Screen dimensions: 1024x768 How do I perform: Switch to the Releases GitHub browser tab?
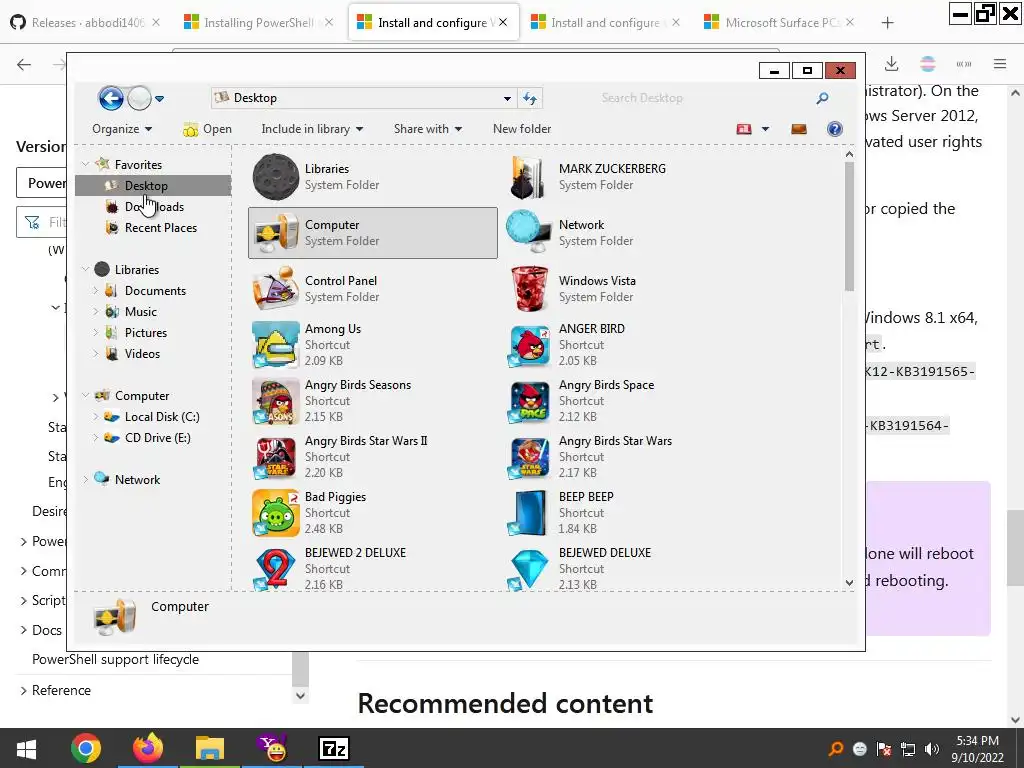click(x=85, y=23)
